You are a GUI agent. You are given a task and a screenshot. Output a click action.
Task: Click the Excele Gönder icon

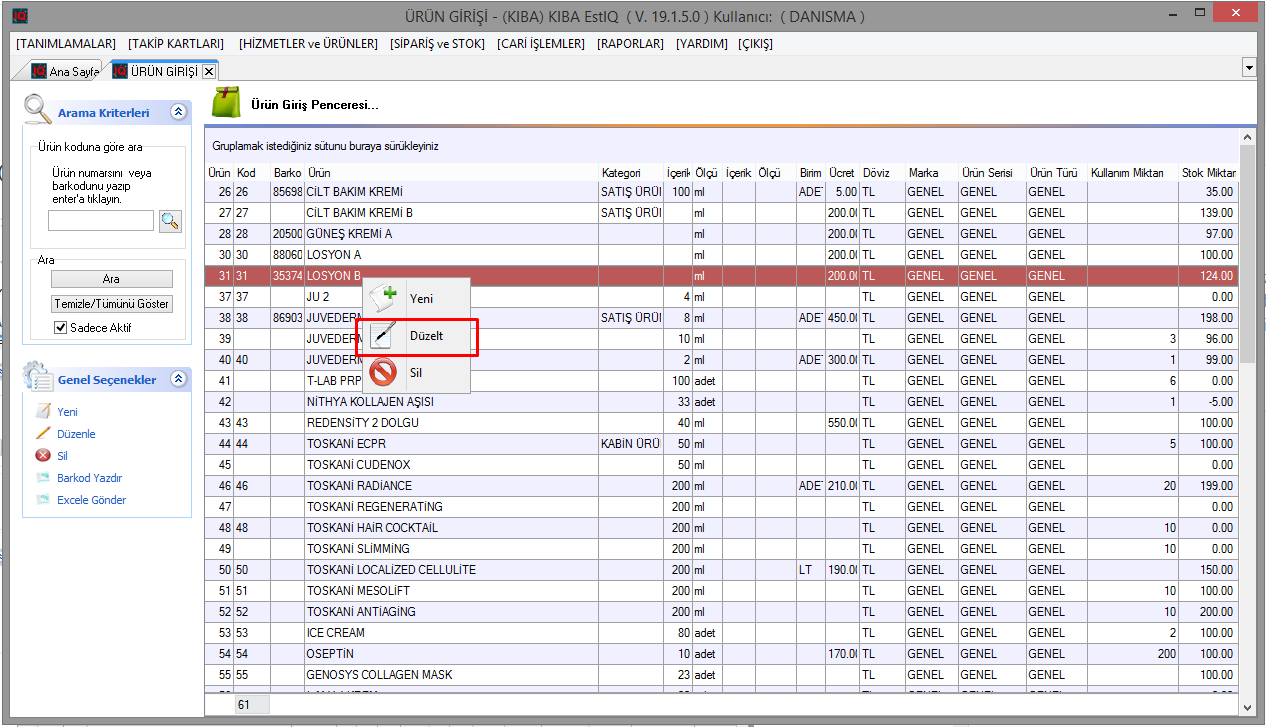point(43,500)
